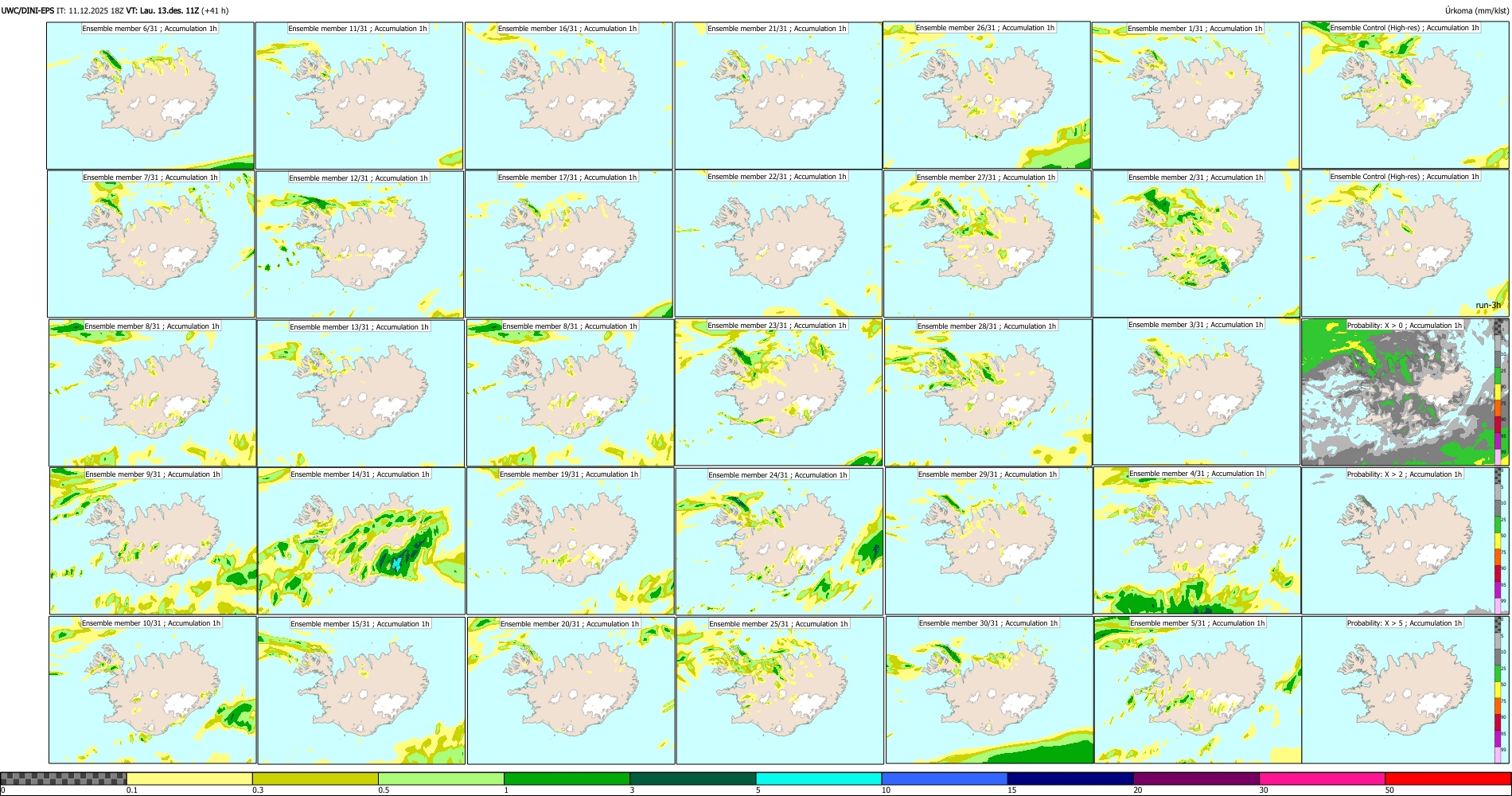Select the Ensemble member 29/31 map

point(989,541)
